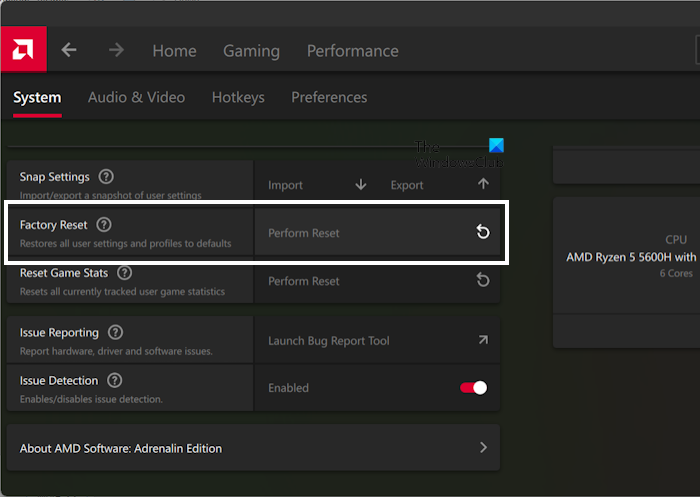Launch Bug Report Tool arrow icon
Viewport: 700px width, 497px height.
pyautogui.click(x=482, y=341)
